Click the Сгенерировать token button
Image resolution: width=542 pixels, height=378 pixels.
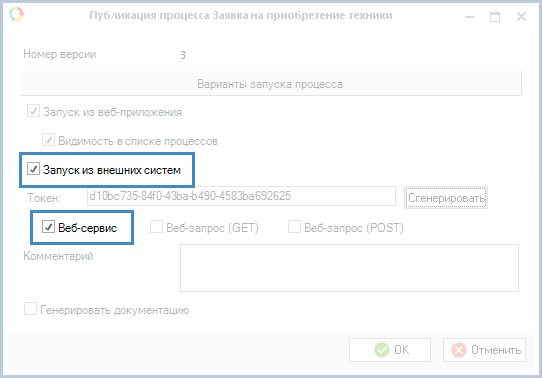point(446,198)
